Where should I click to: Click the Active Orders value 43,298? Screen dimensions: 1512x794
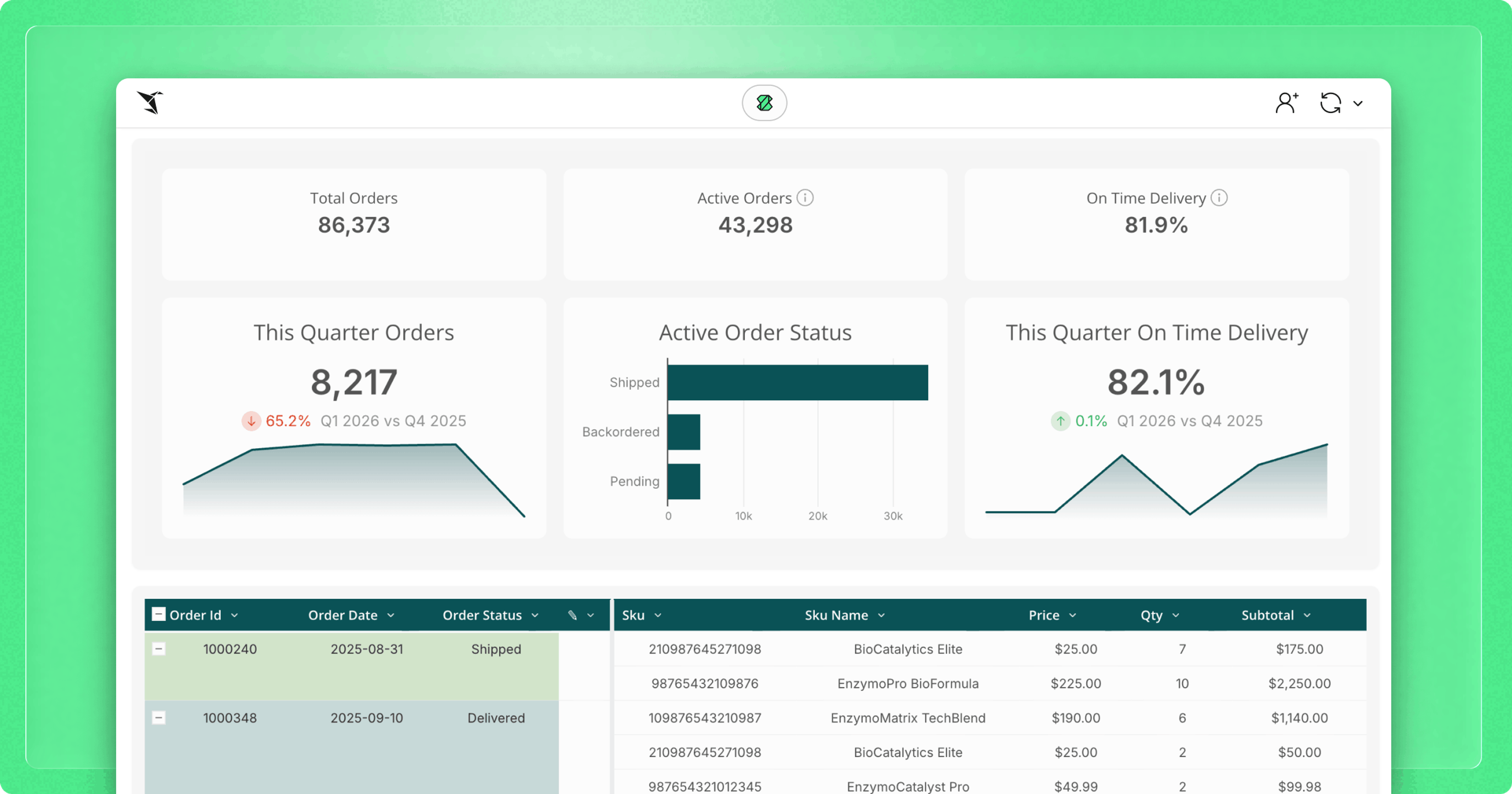[x=756, y=225]
